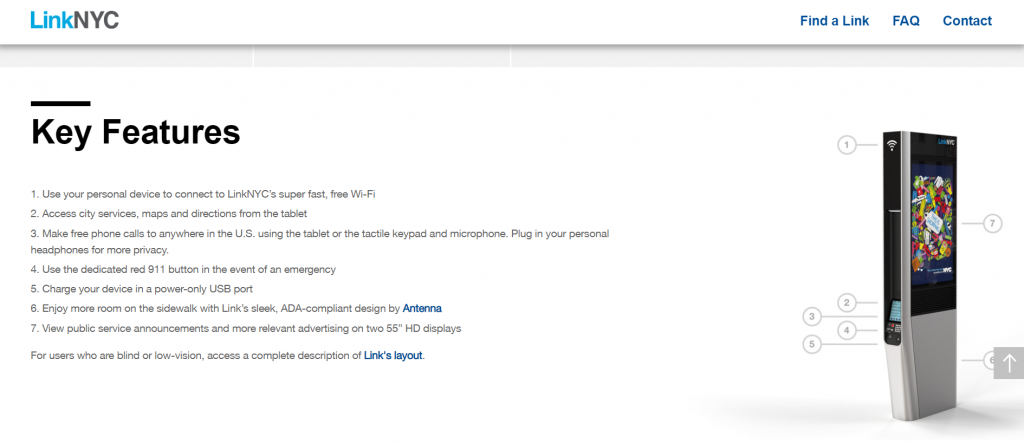Go to the FAQ page
Viewport: 1024px width, 444px height.
[x=906, y=21]
